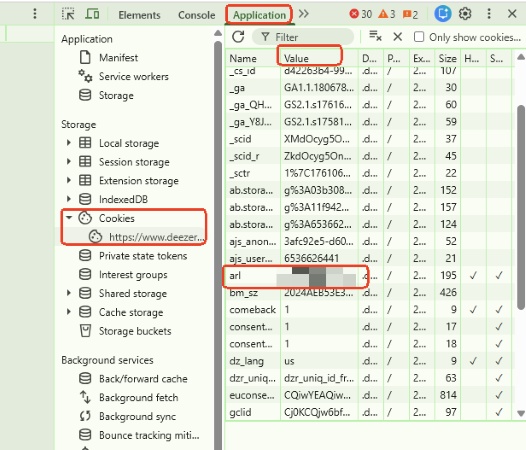Toggle the device toolbar icon
The image size is (526, 450).
(x=92, y=14)
